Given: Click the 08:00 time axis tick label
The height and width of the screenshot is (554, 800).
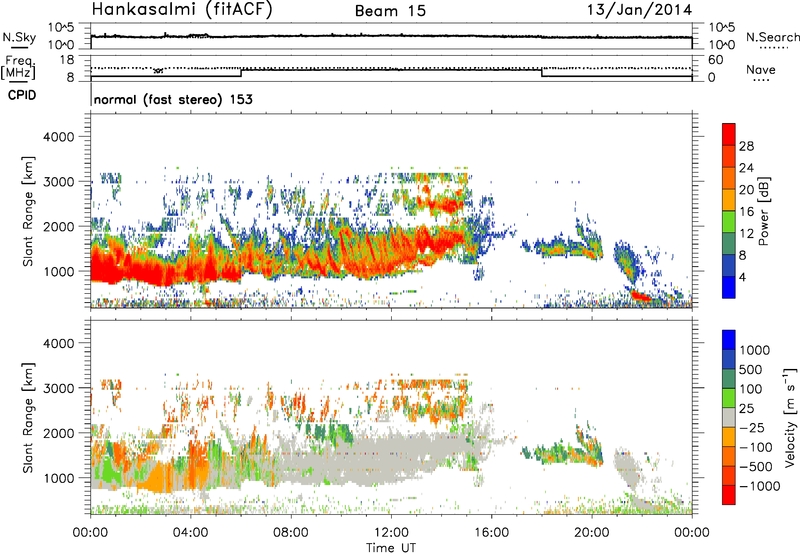Looking at the screenshot, I should [291, 533].
